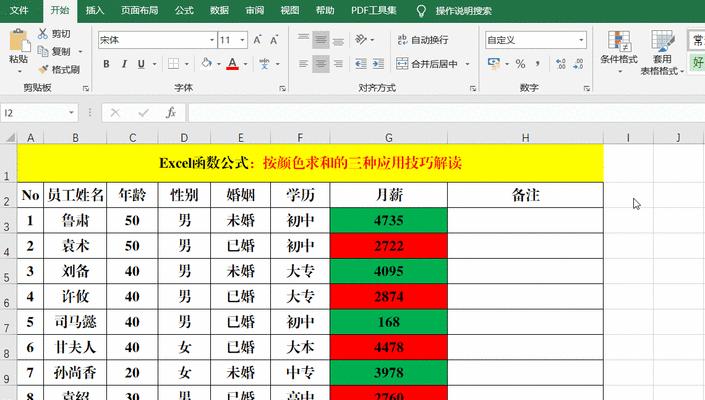Increase decimal places icon
This screenshot has height=400, width=705.
pyautogui.click(x=561, y=64)
